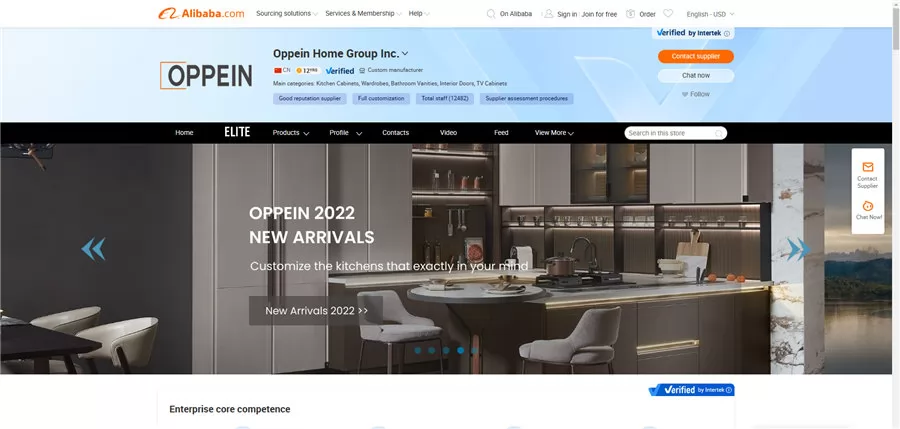Click the Total staff (12482) tag

click(x=445, y=99)
